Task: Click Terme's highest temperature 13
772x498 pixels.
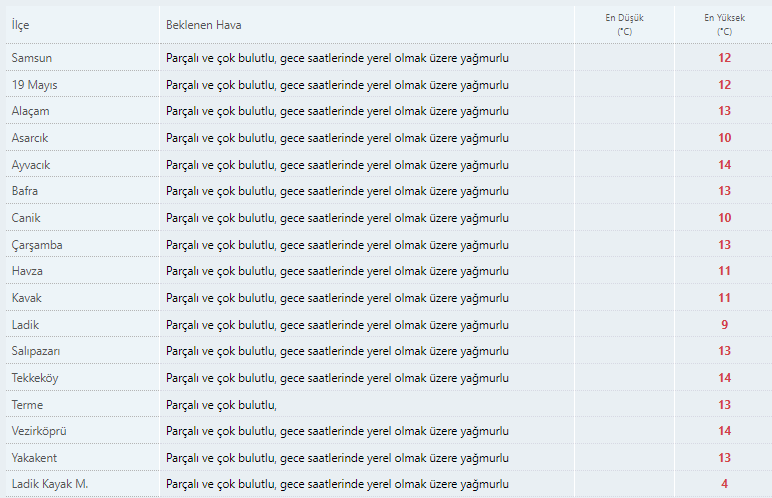Action: tap(724, 405)
